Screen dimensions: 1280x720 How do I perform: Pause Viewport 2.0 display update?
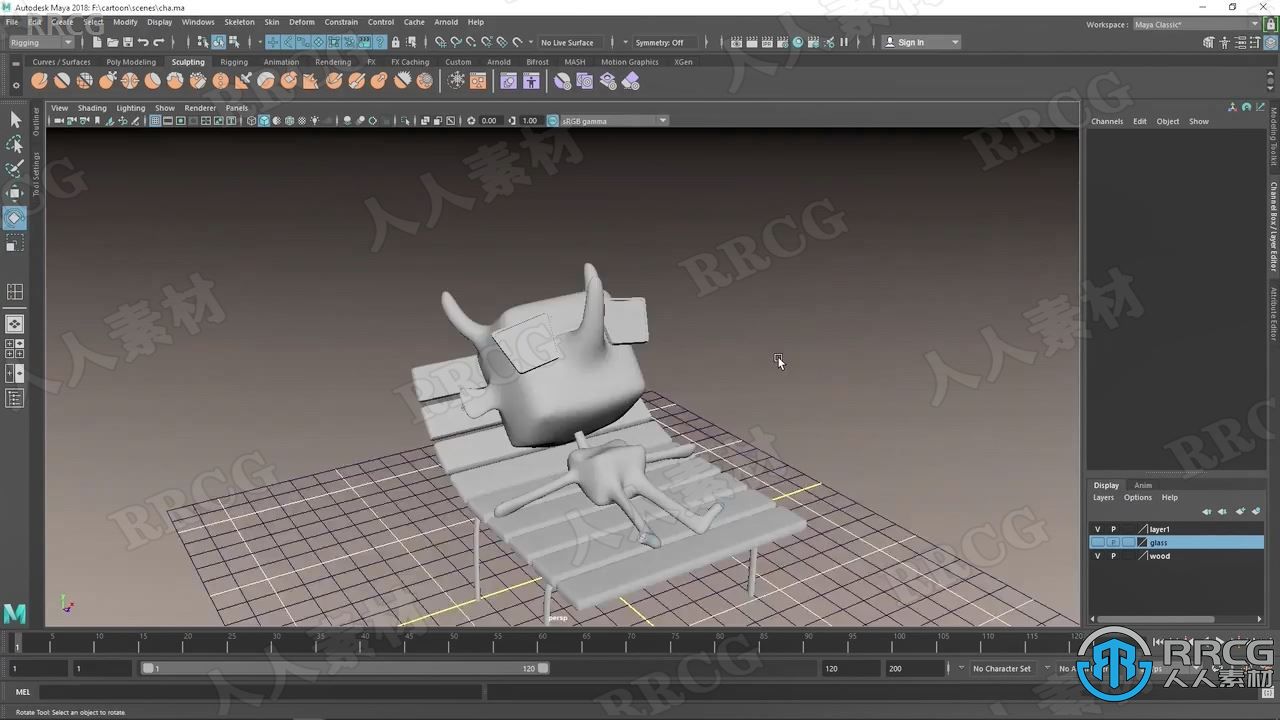(843, 42)
